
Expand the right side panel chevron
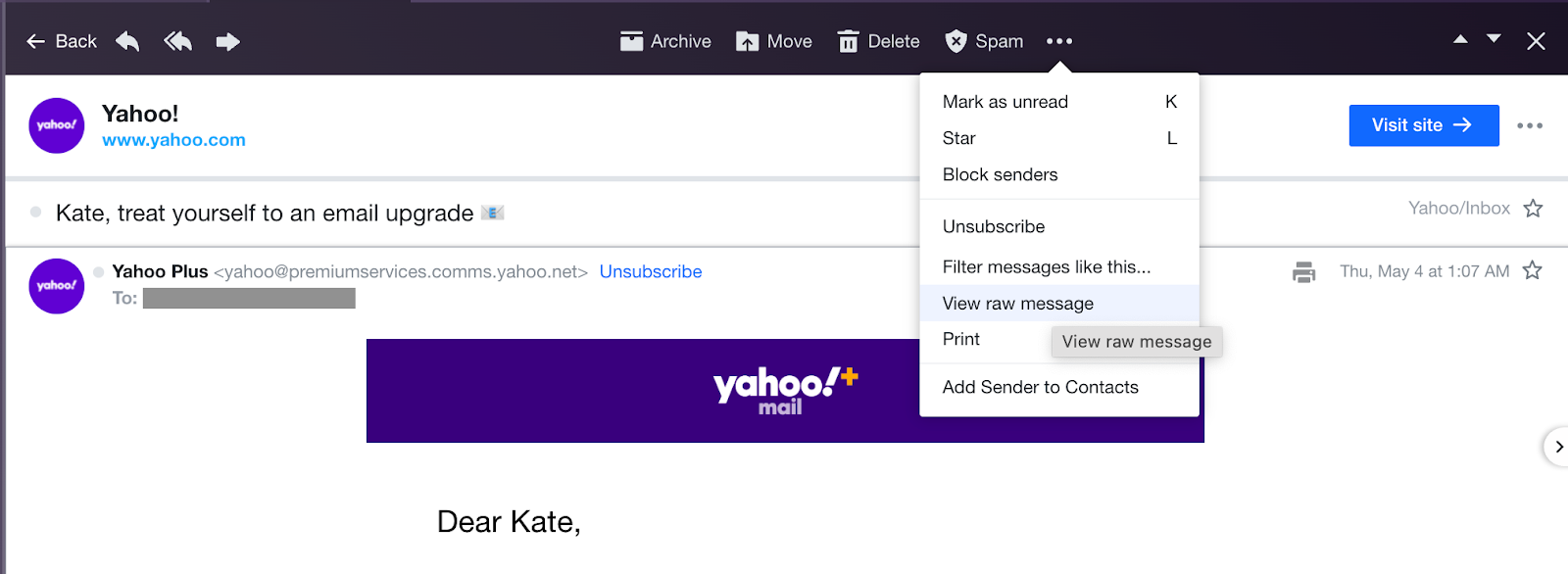tap(1557, 447)
